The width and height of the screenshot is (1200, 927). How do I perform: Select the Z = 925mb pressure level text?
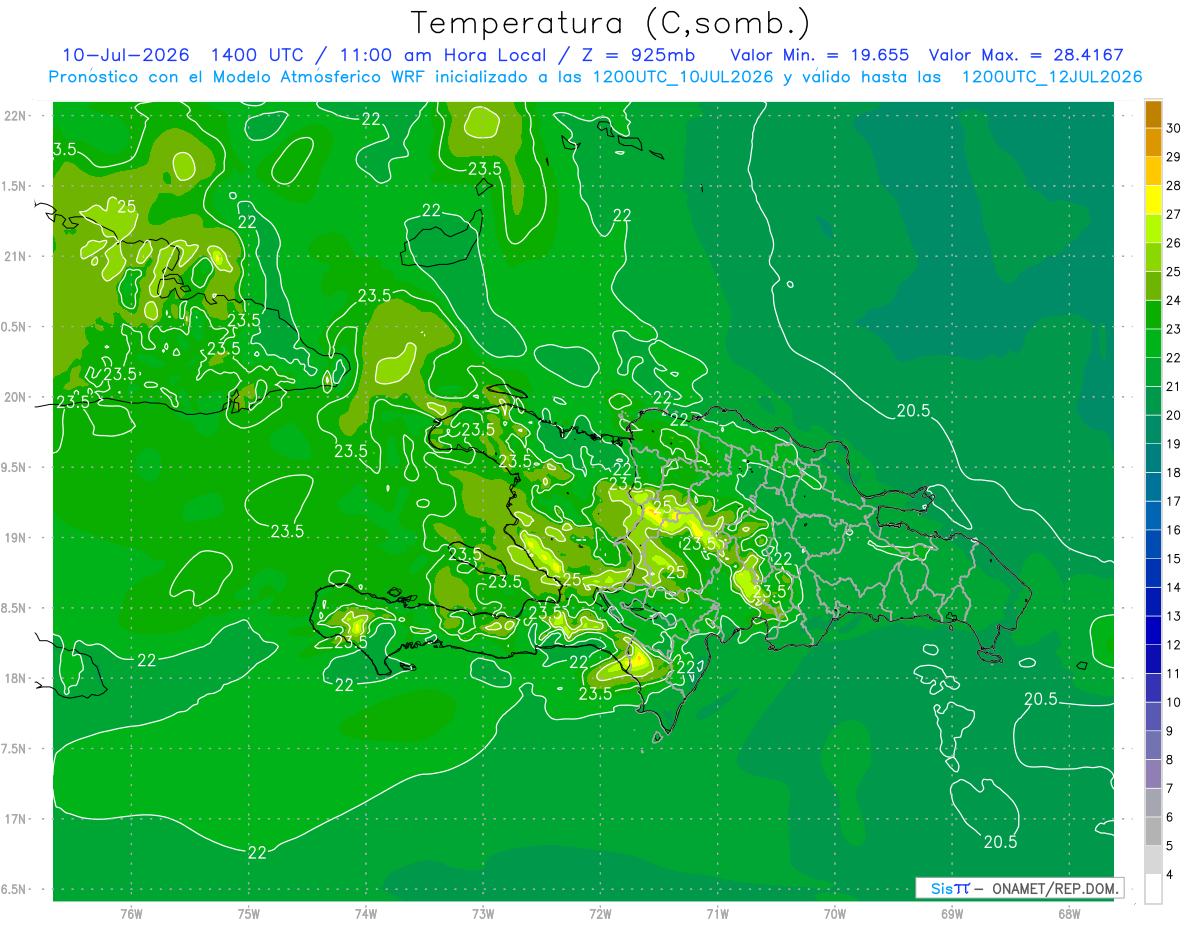pyautogui.click(x=636, y=55)
